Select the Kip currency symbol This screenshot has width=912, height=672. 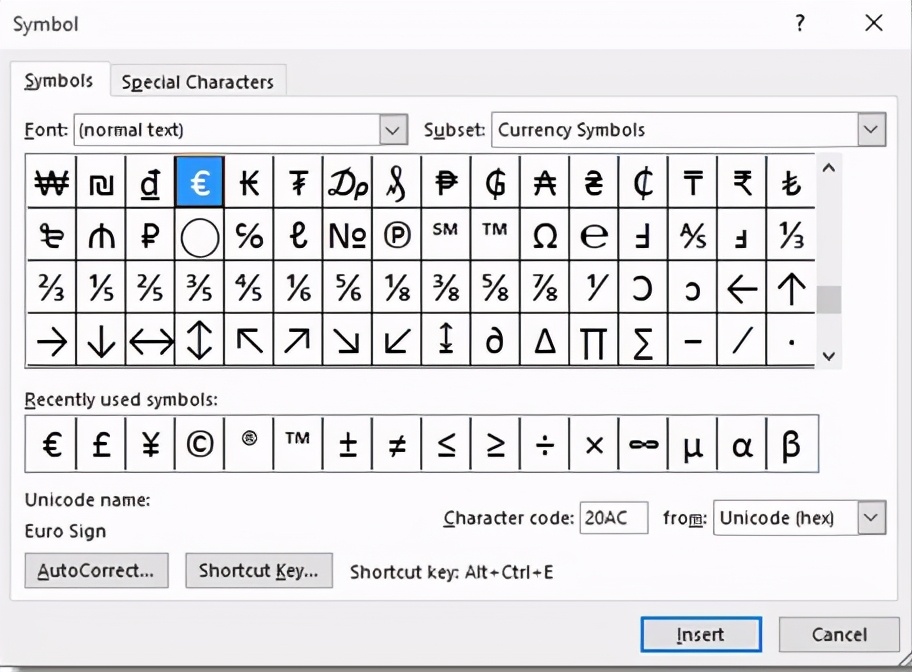(x=248, y=182)
